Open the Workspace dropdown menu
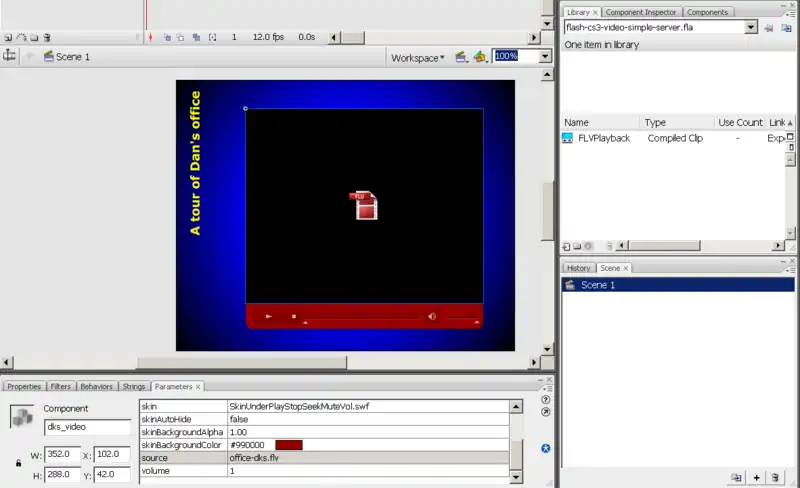This screenshot has width=800, height=488. pyautogui.click(x=418, y=57)
